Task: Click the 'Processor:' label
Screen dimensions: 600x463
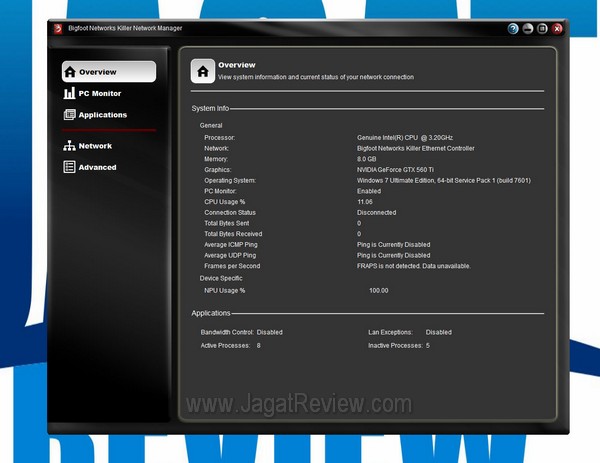Action: pyautogui.click(x=220, y=137)
